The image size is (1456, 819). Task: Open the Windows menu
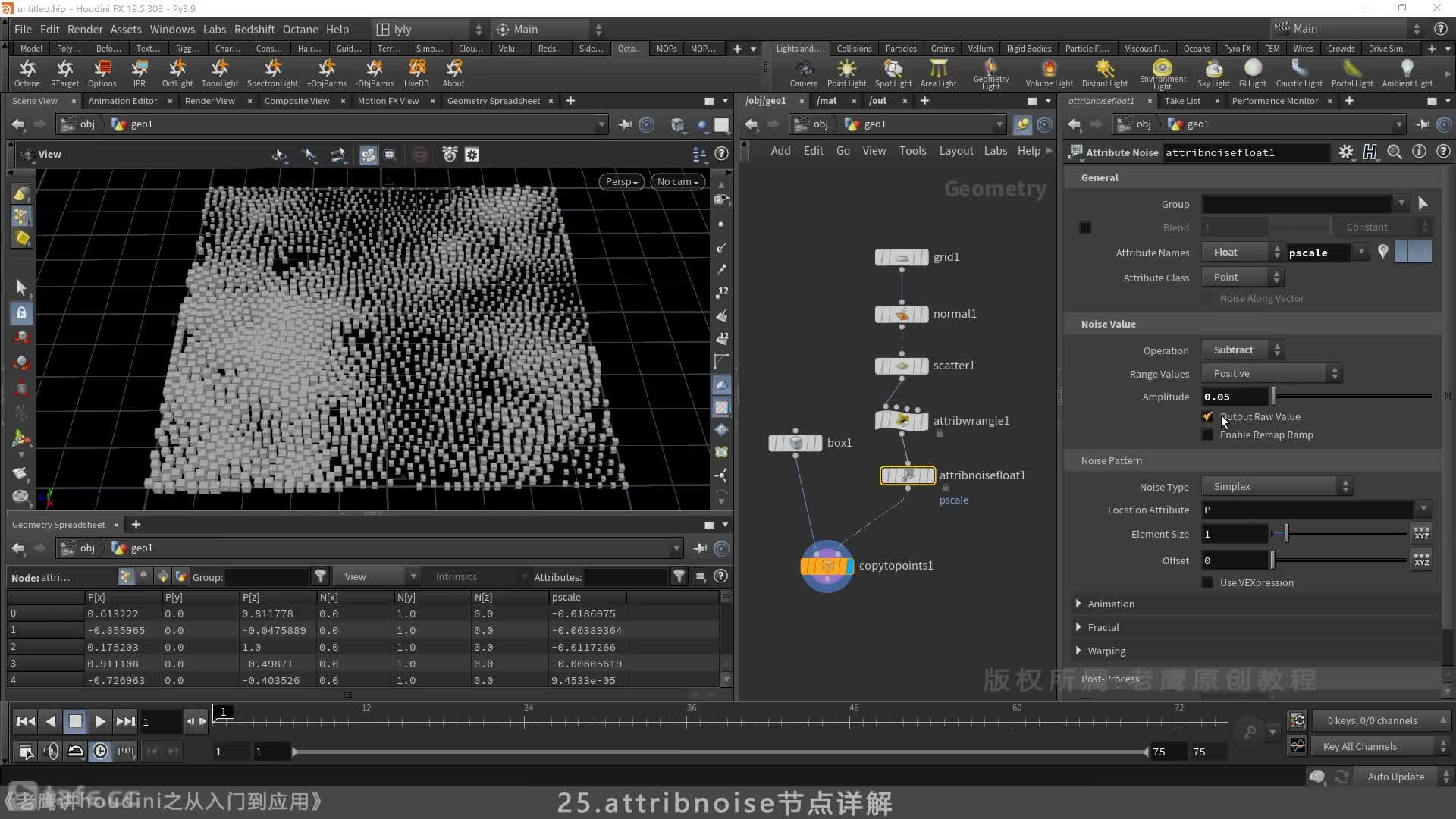(172, 29)
